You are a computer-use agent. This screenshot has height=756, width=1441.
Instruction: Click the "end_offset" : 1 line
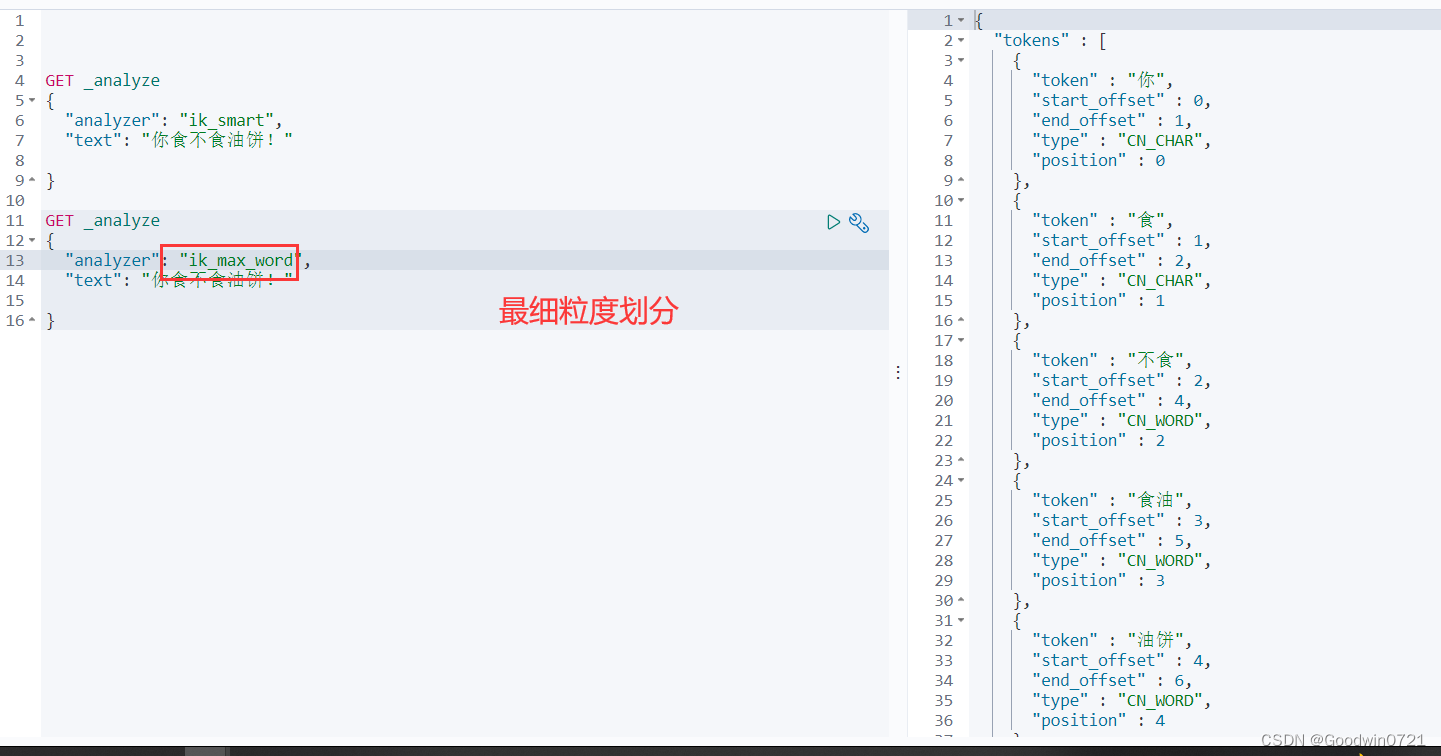point(1112,120)
